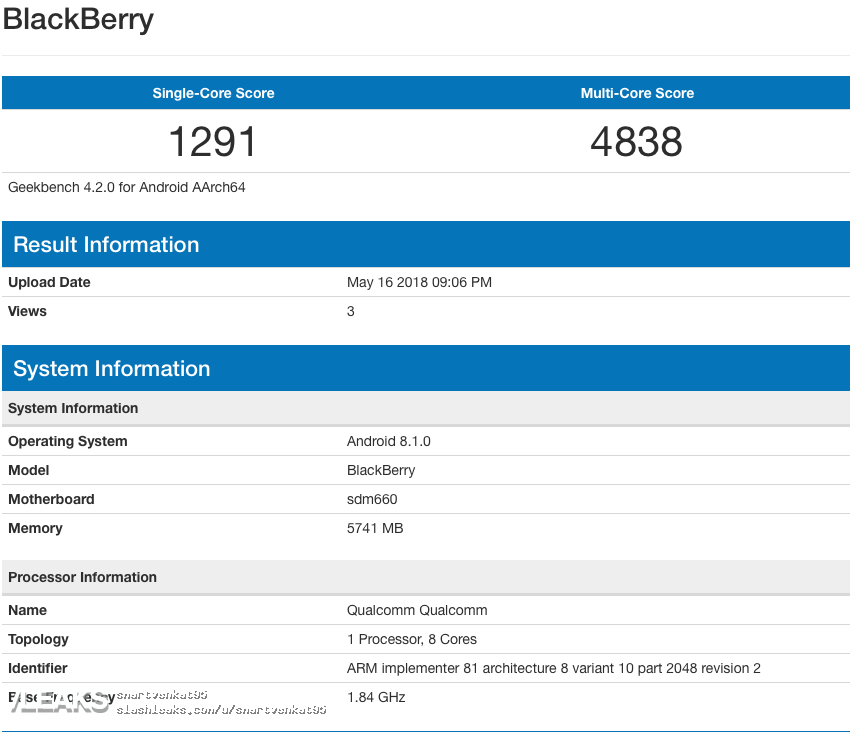Image resolution: width=851 pixels, height=732 pixels.
Task: Click the Geekbench 4.2.0 version text
Action: (x=127, y=187)
